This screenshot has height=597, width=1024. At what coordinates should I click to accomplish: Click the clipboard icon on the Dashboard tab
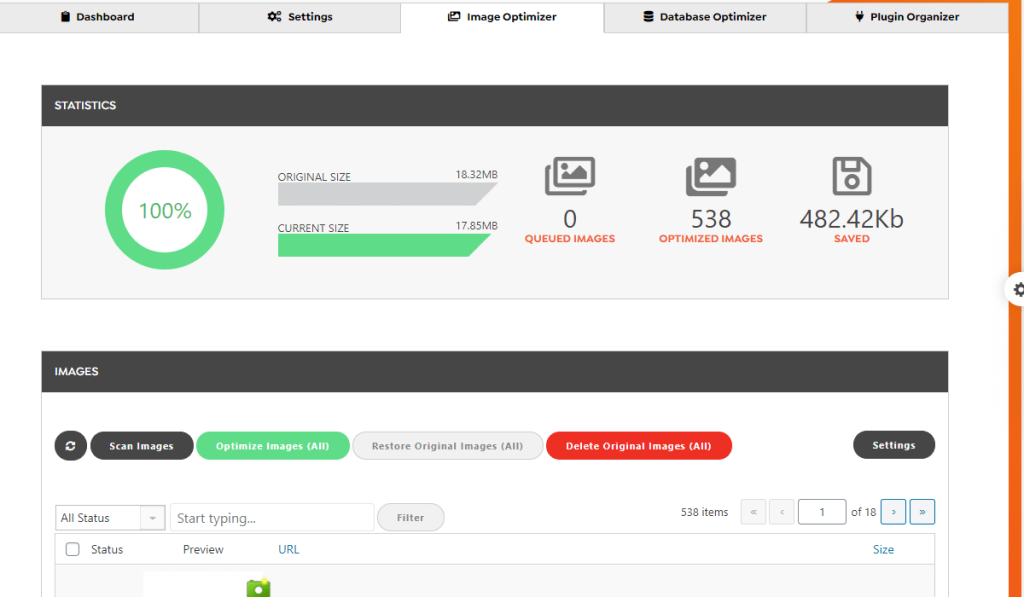click(65, 16)
